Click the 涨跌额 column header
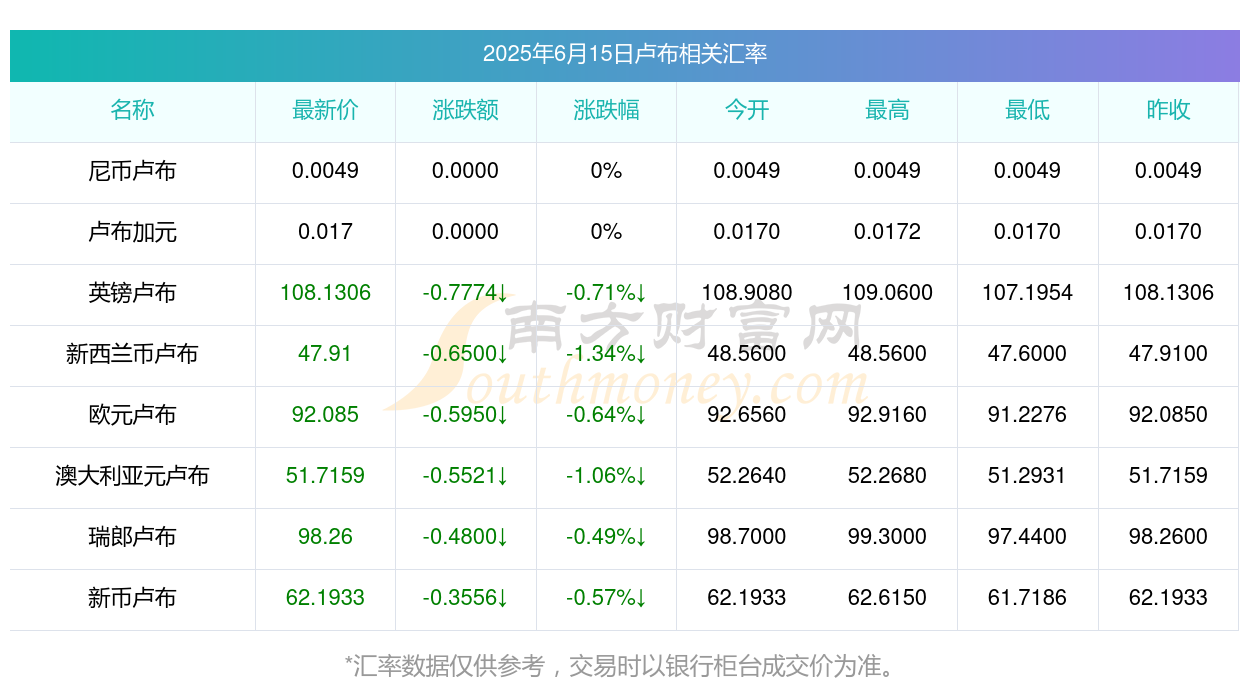This screenshot has width=1250, height=698. [x=465, y=110]
